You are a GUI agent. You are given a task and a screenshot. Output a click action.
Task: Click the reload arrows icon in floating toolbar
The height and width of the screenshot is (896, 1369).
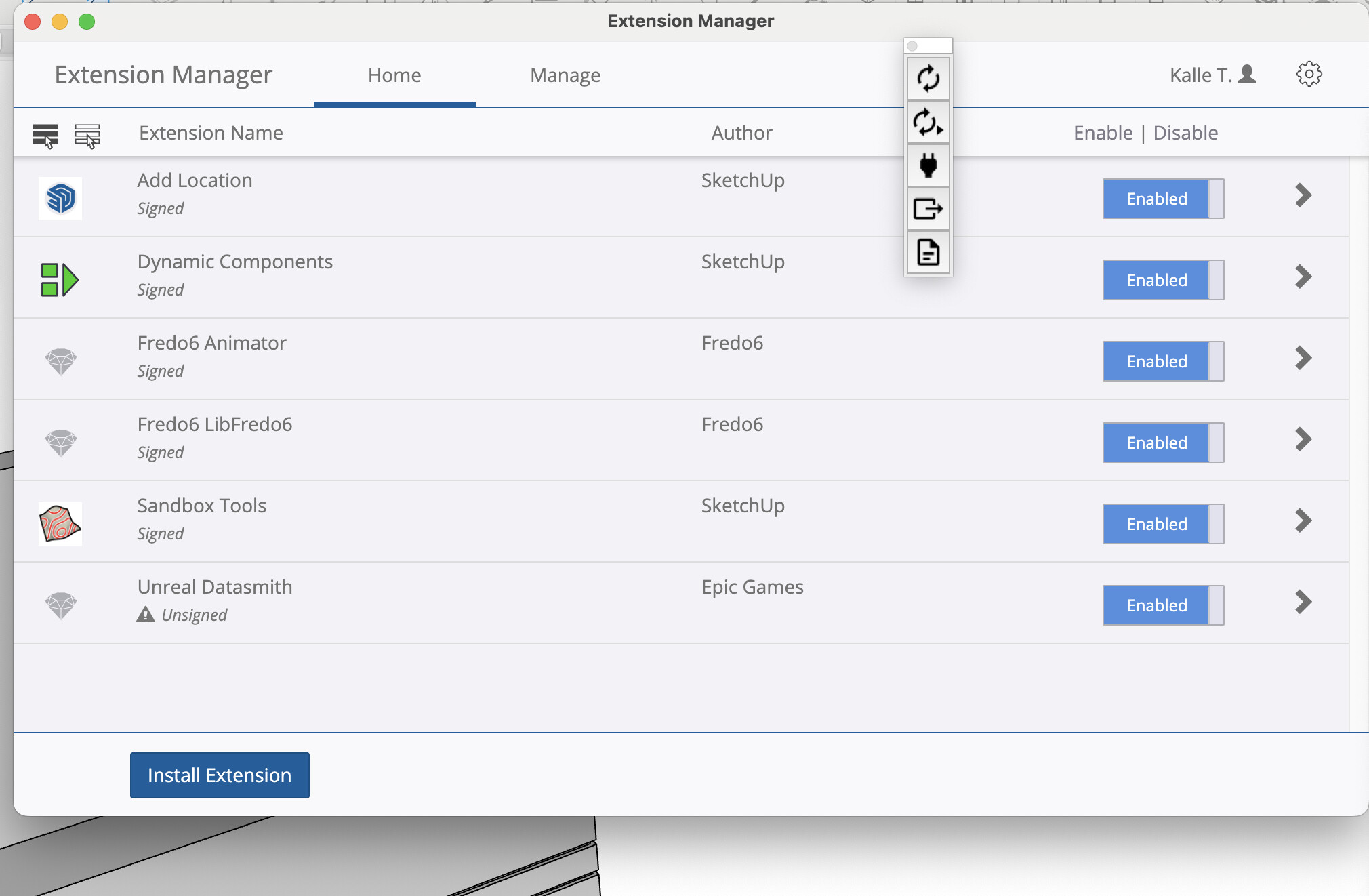click(928, 79)
